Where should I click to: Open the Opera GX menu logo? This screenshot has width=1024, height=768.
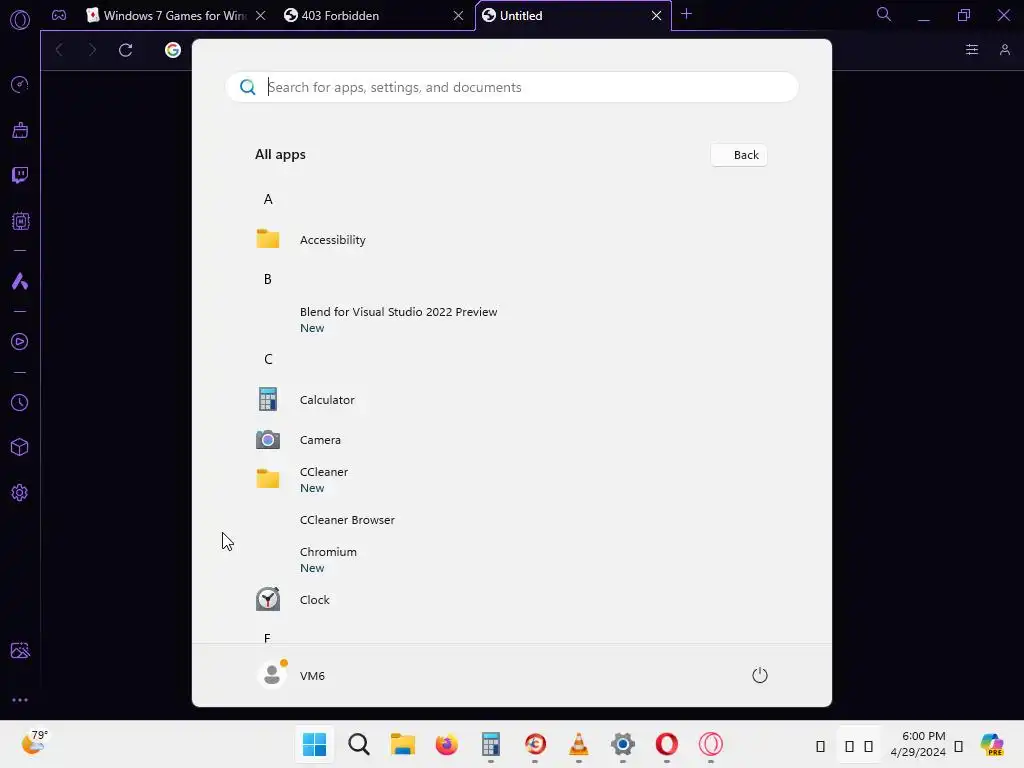[x=20, y=20]
